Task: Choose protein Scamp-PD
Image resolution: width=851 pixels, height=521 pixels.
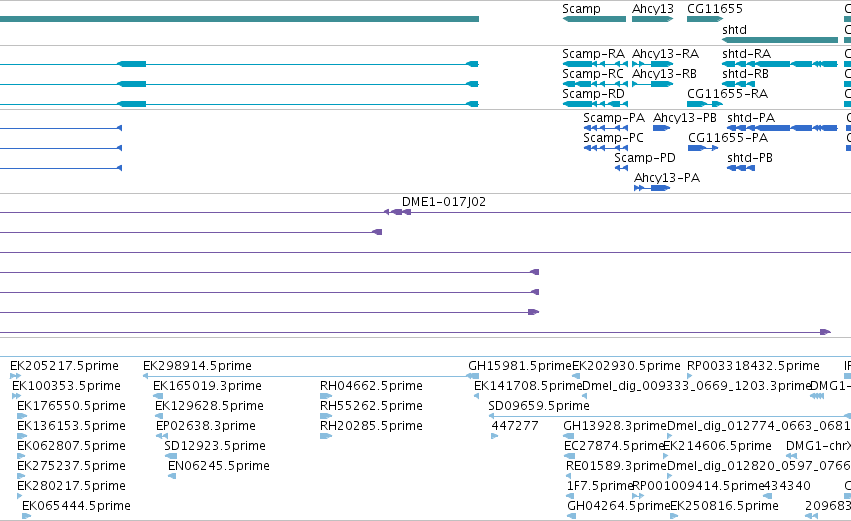Action: [x=645, y=158]
